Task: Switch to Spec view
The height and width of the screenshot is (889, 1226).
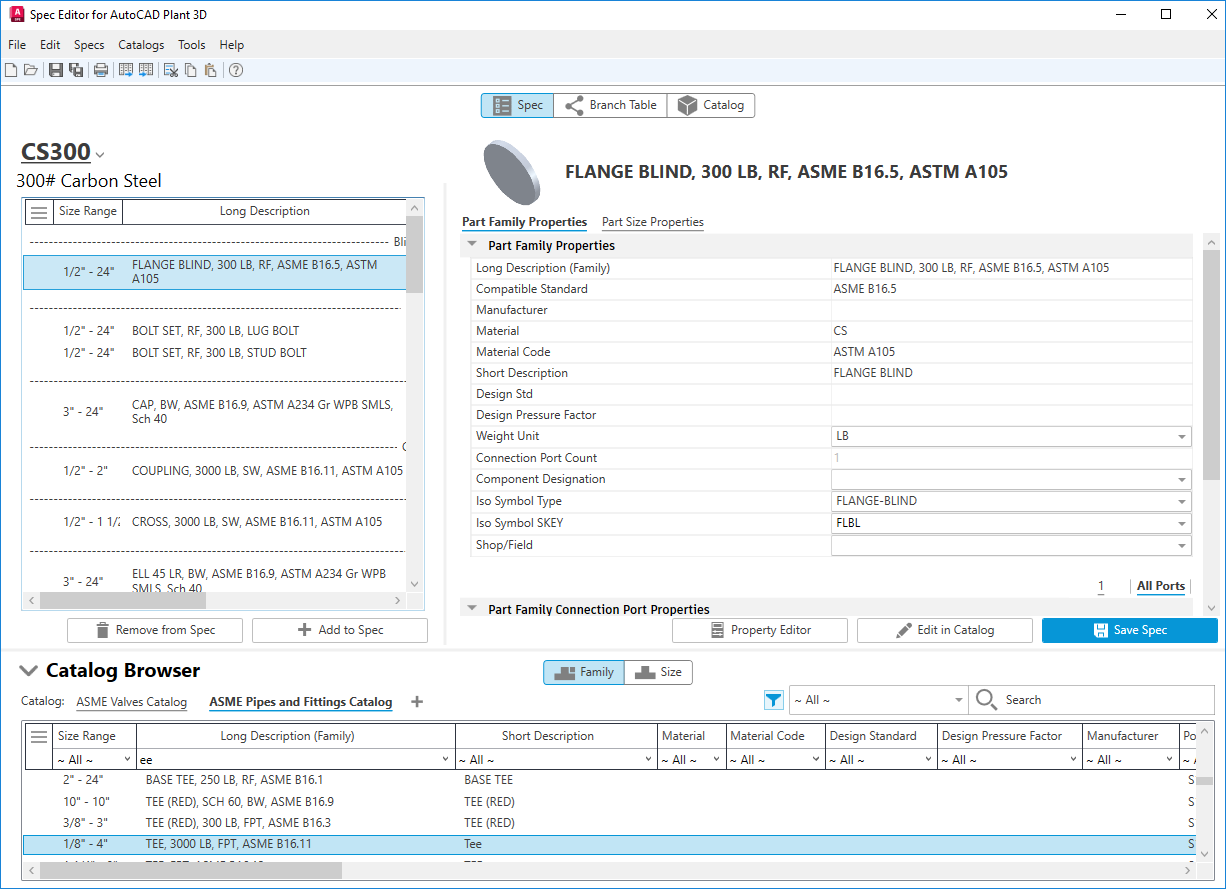Action: click(518, 105)
